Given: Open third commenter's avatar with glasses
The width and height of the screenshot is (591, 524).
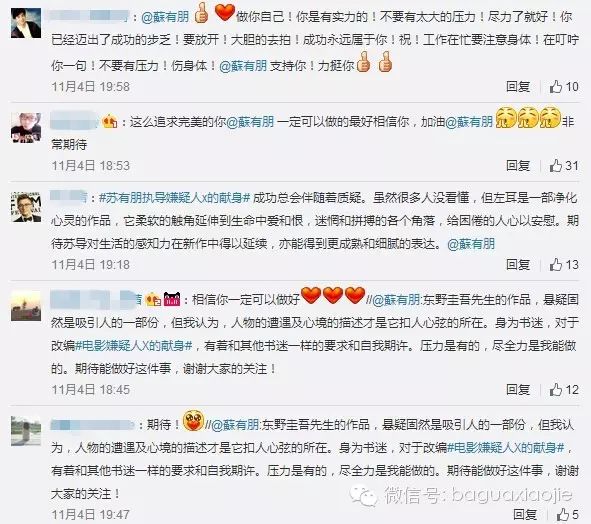Looking at the screenshot, I should 26,207.
